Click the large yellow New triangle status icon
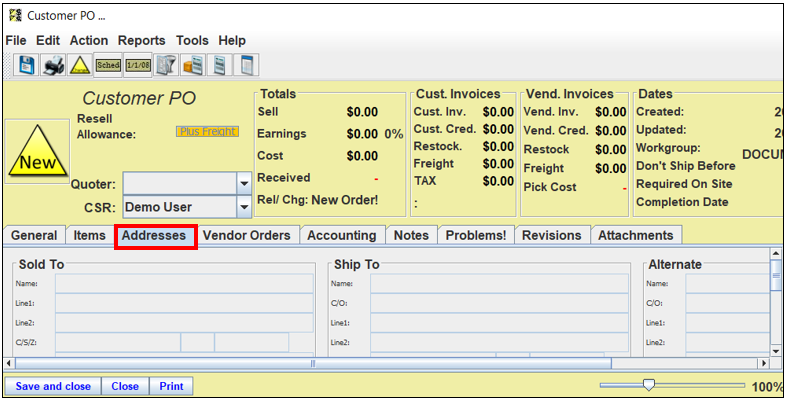Viewport: 788px width, 402px height. [x=38, y=151]
